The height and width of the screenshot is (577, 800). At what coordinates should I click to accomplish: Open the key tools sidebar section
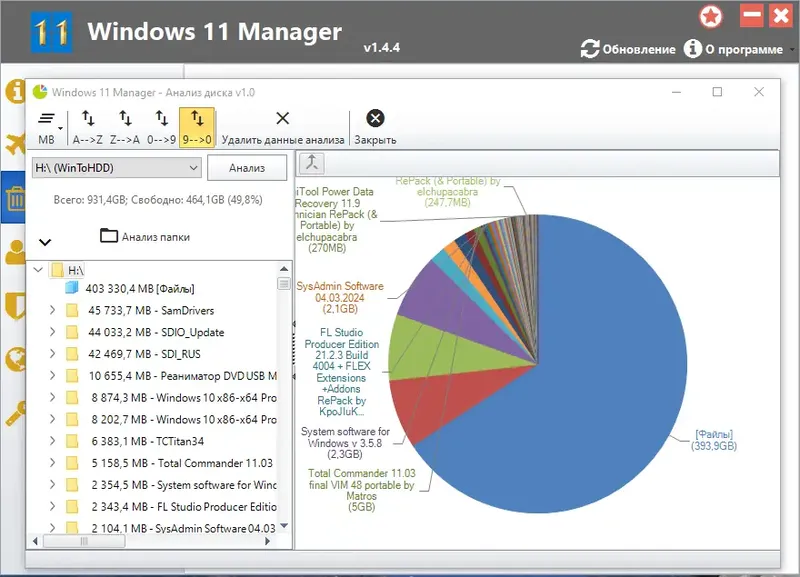16,413
